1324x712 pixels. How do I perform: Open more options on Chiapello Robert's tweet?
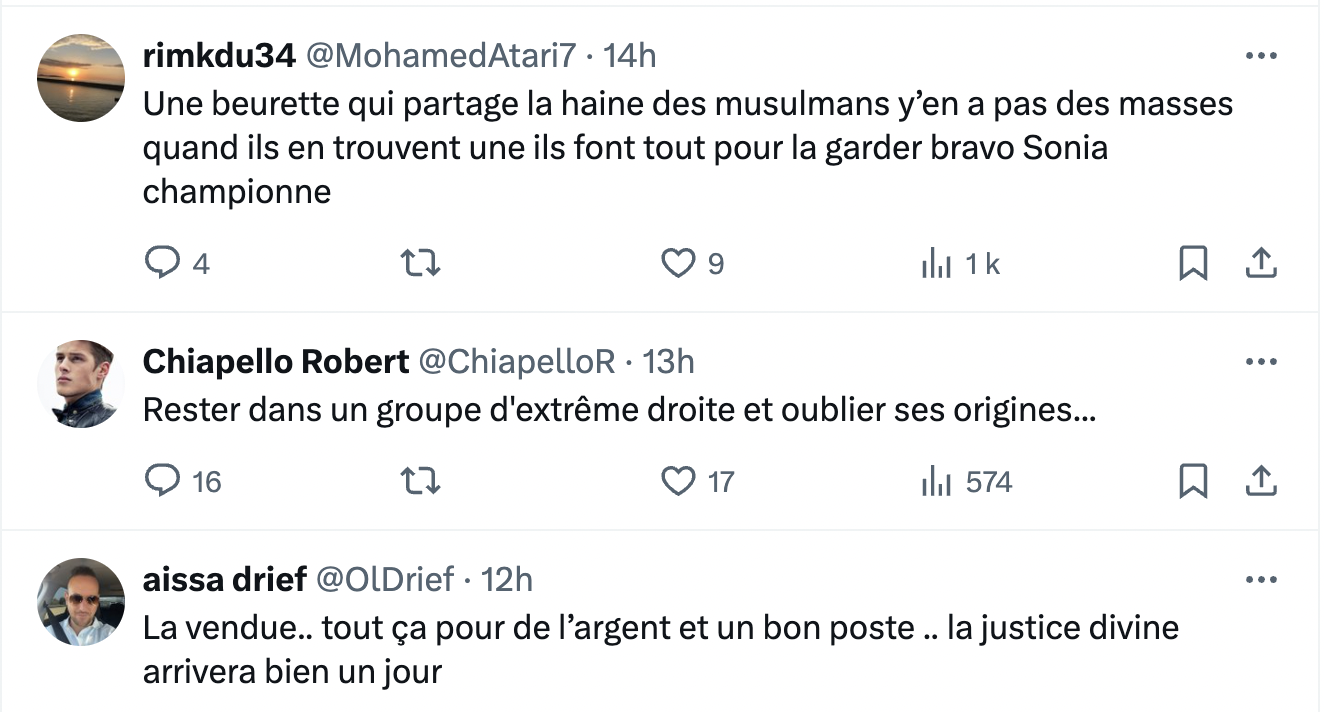[x=1262, y=361]
